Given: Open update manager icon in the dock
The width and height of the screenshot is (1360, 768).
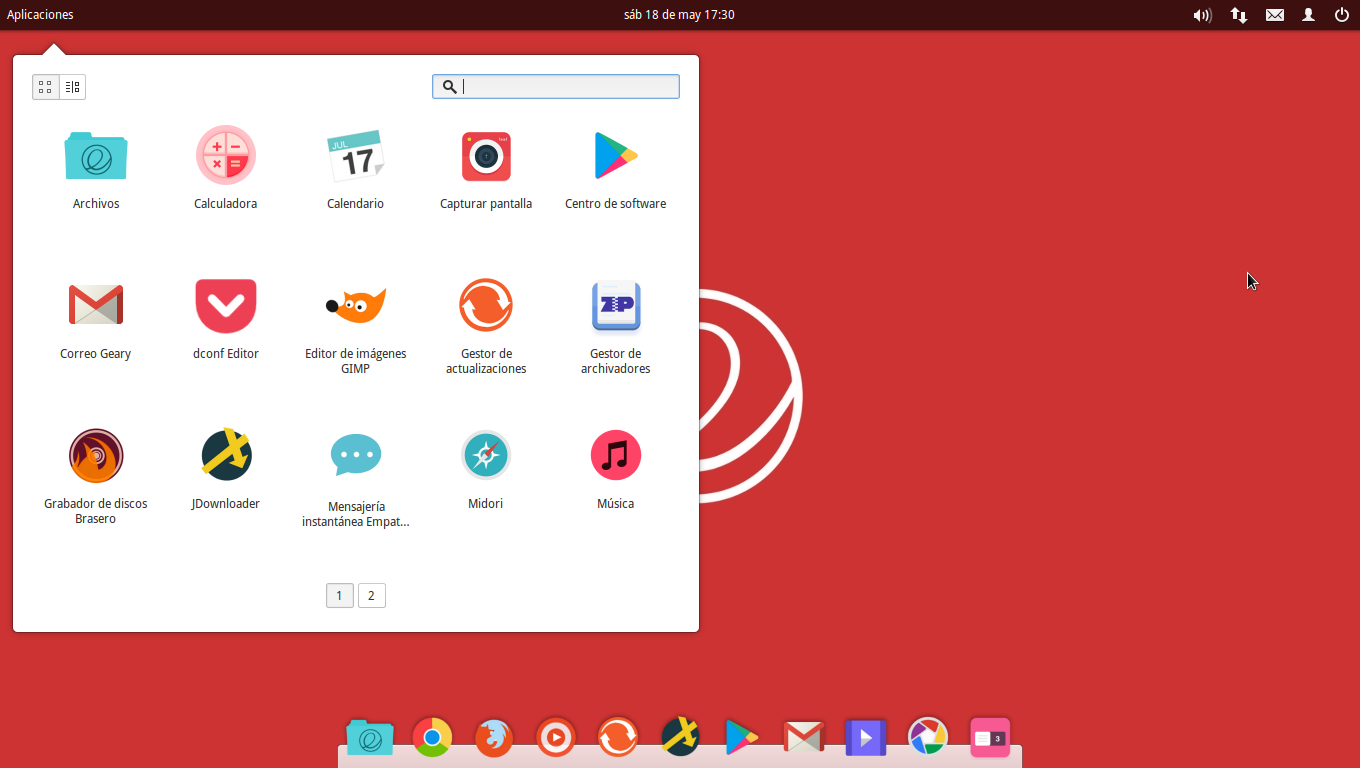Looking at the screenshot, I should 618,738.
